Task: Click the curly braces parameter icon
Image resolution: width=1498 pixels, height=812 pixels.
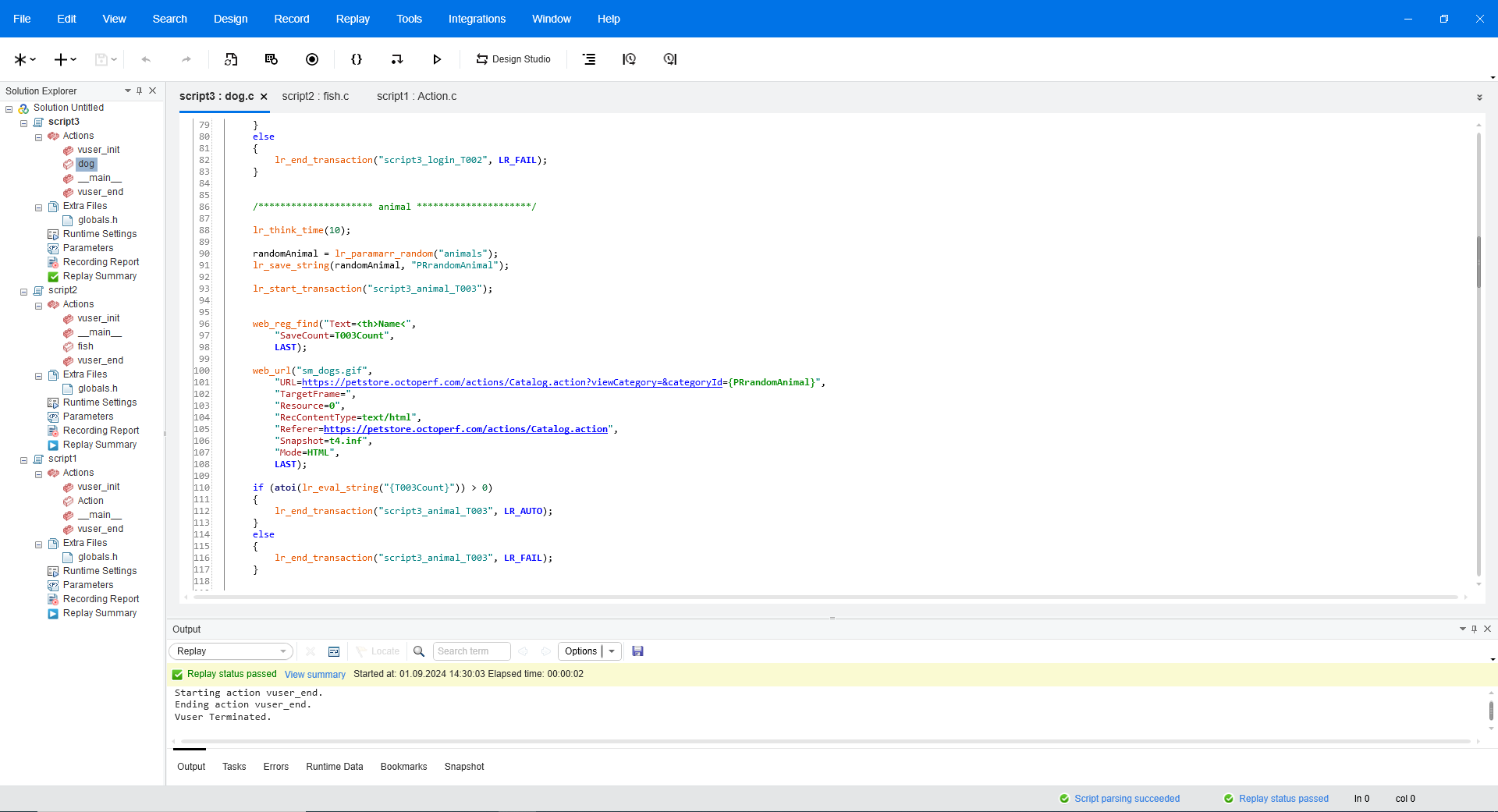Action: tap(357, 59)
